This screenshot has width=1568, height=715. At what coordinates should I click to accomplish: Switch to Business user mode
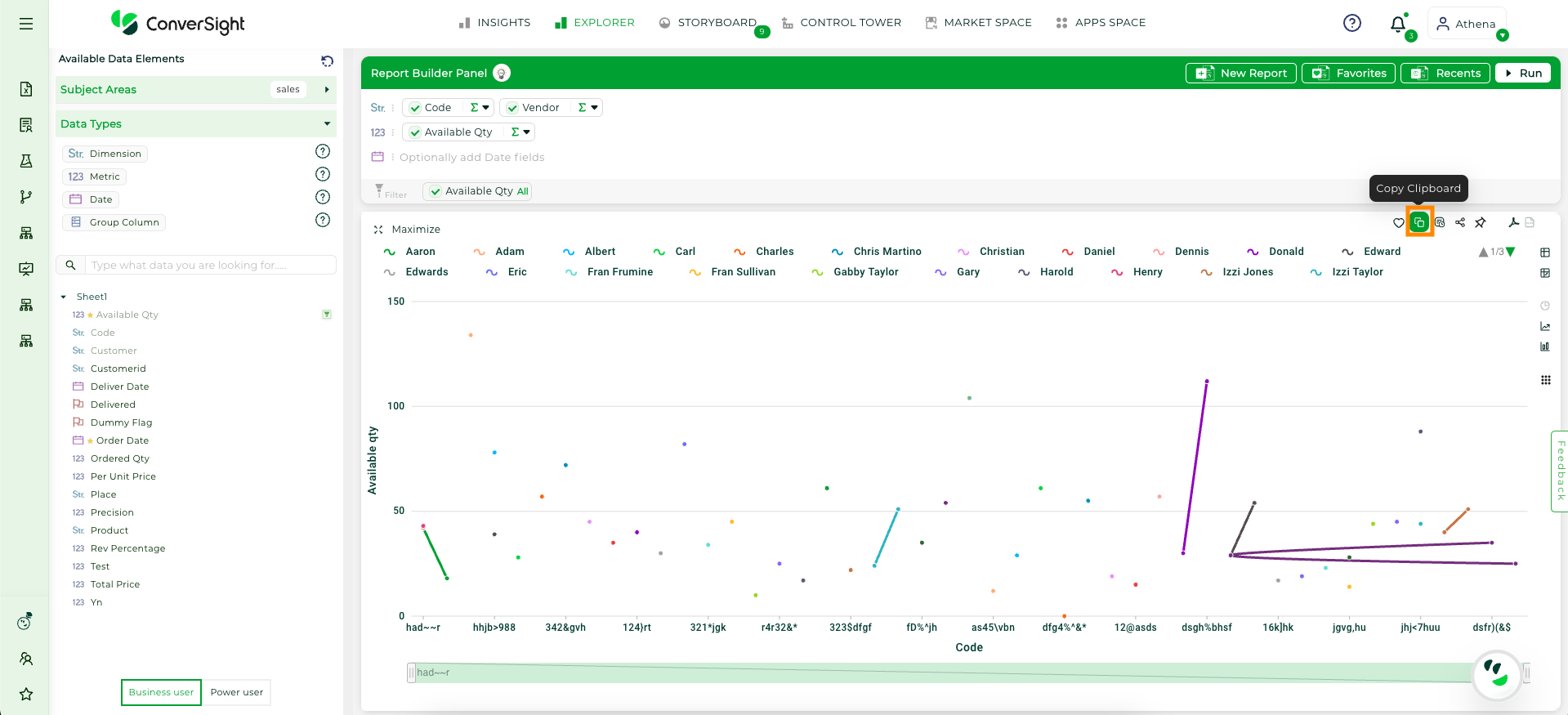pyautogui.click(x=161, y=692)
